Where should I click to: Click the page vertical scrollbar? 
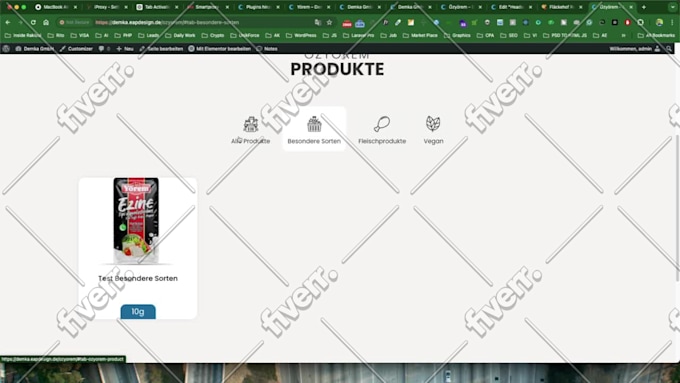pos(677,208)
